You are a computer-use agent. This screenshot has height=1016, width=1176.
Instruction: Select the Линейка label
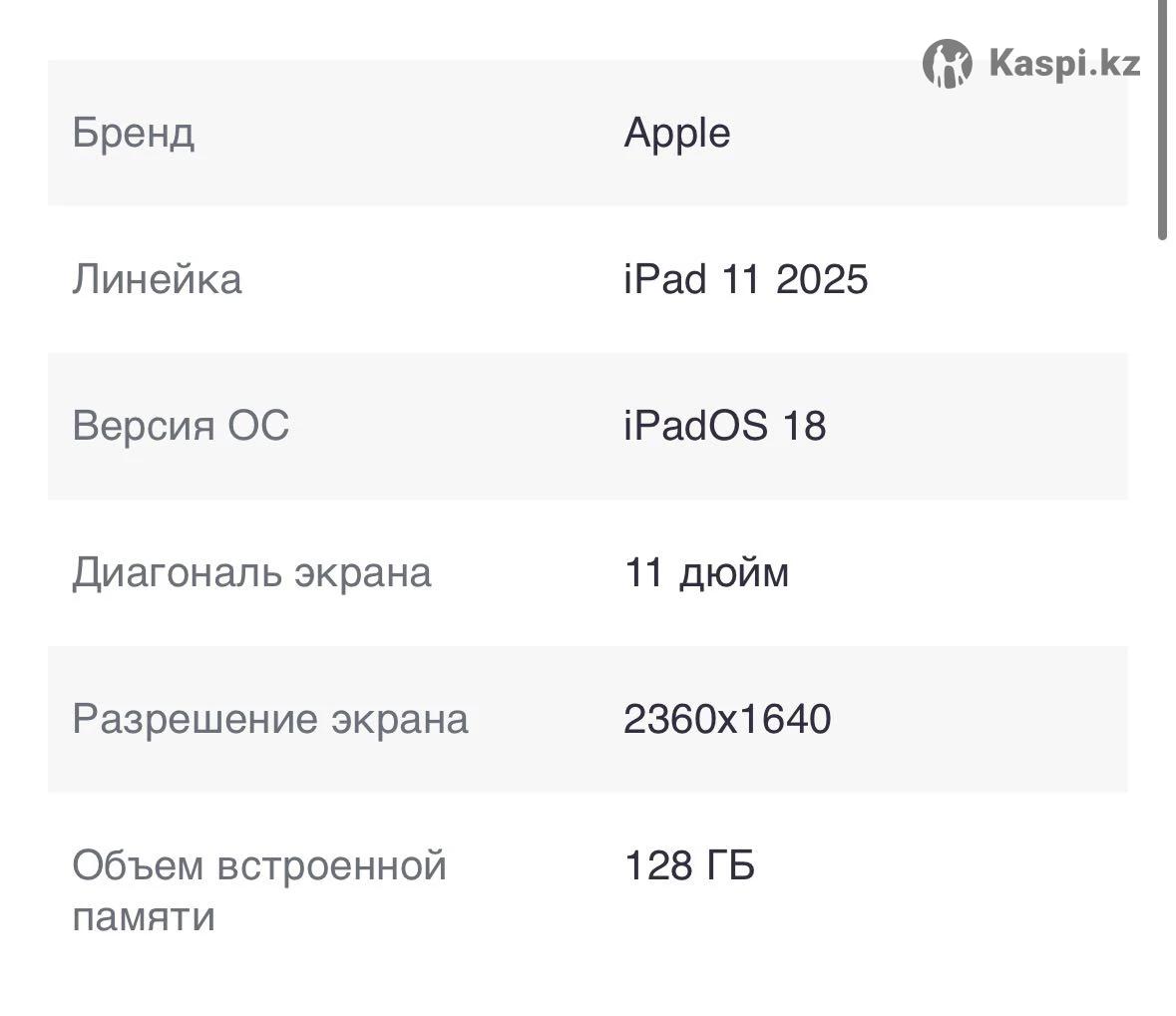click(157, 280)
